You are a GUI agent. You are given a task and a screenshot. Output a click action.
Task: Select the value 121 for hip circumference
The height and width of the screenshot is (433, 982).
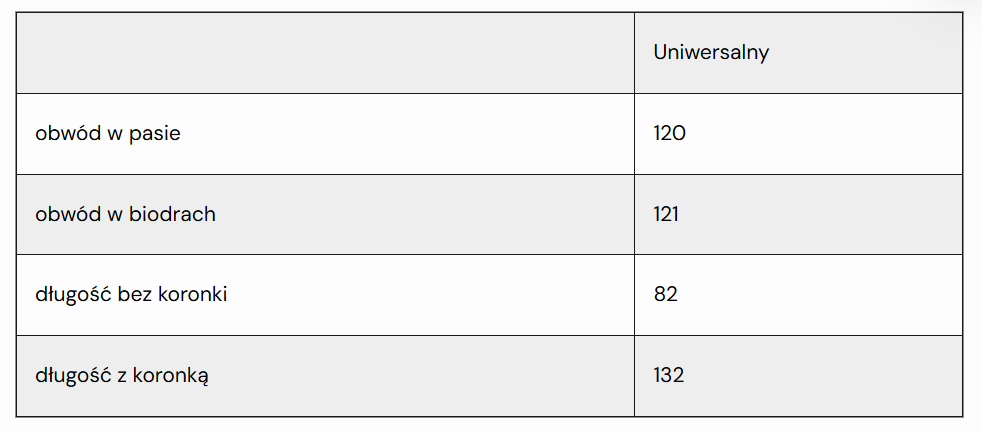click(666, 214)
